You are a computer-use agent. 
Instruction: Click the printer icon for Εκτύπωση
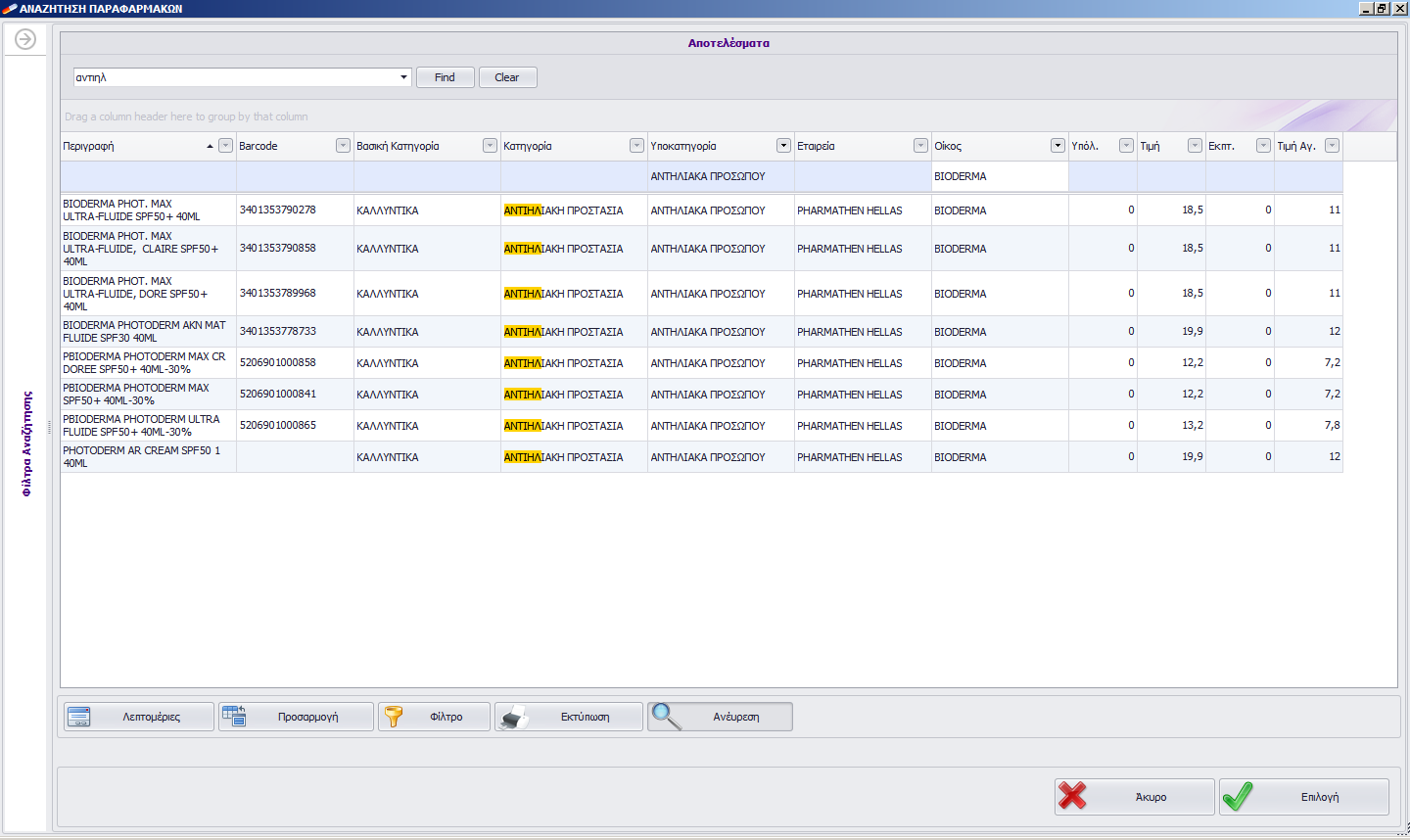(514, 717)
